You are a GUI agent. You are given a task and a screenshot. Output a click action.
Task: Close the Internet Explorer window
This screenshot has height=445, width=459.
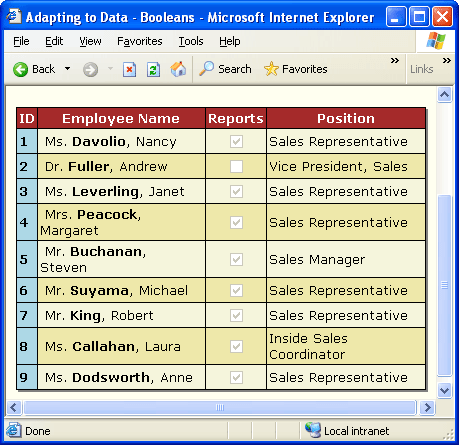coord(442,16)
